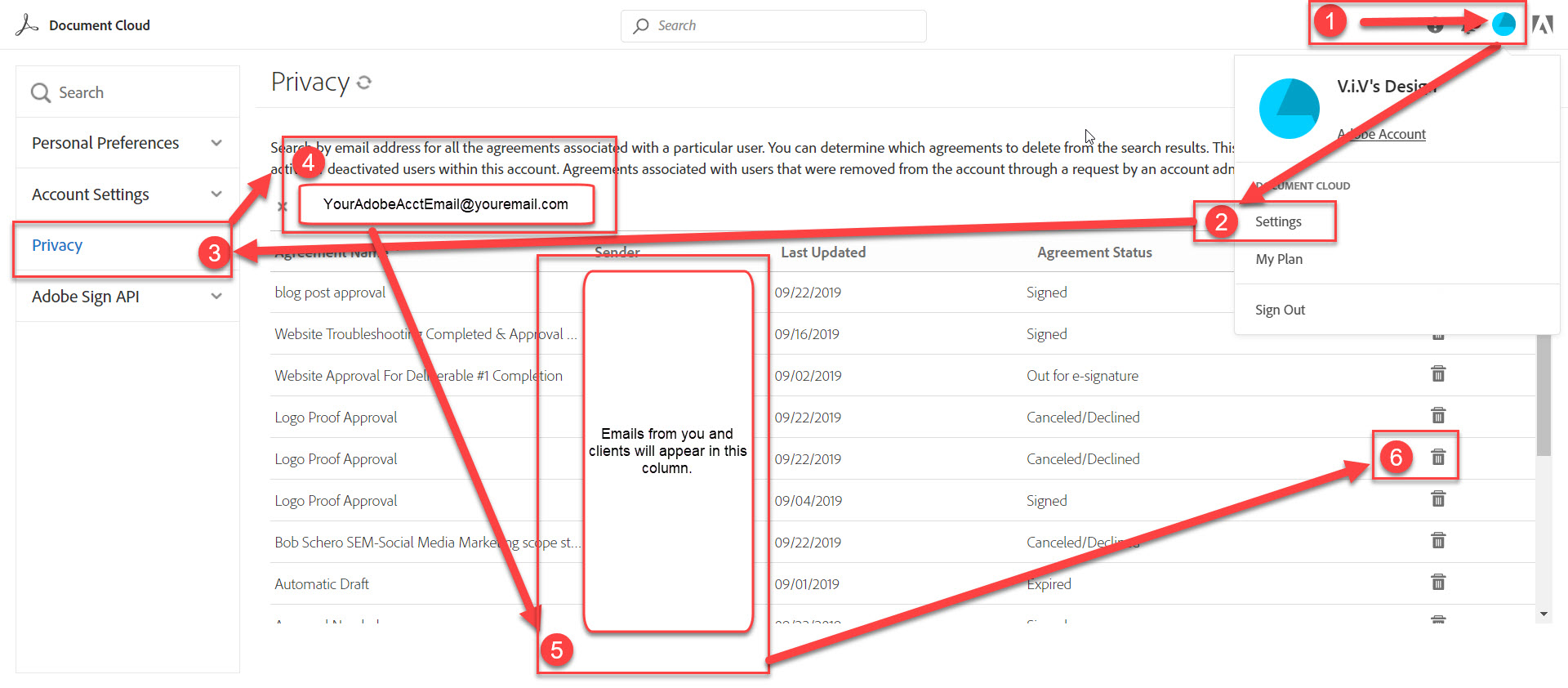Select the 09/04/2019 date cell
Viewport: 1568px width, 688px height.
(808, 501)
